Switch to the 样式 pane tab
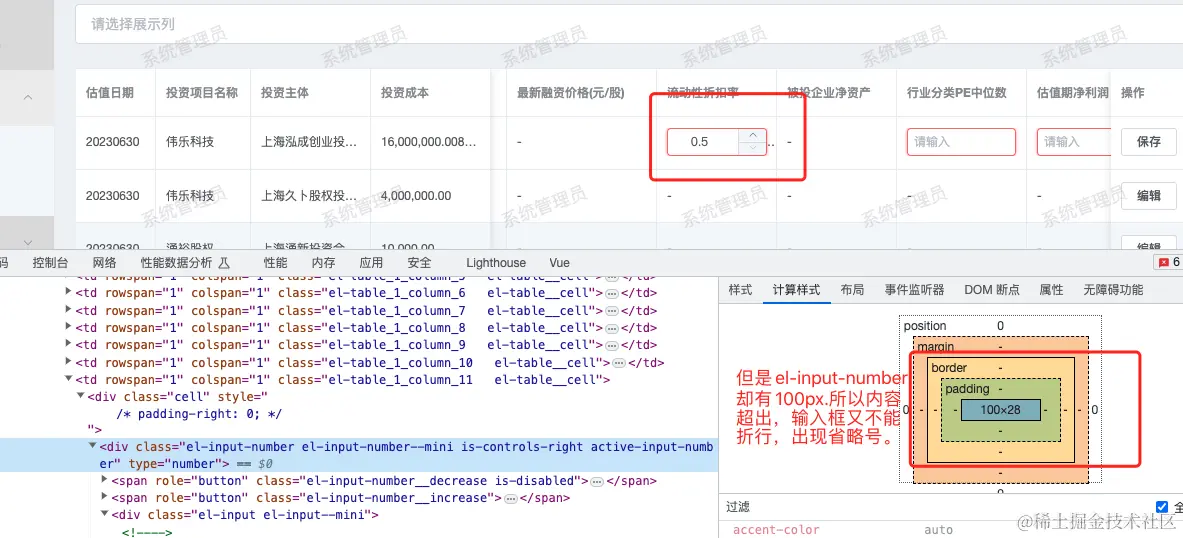The image size is (1183, 538). (x=740, y=290)
